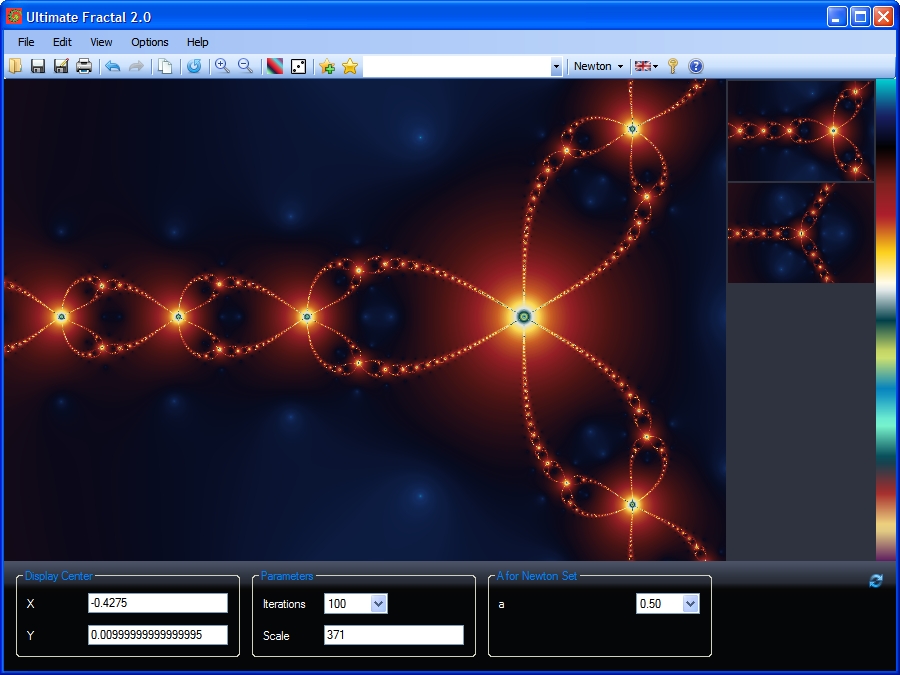Add favorite with star-plus icon
Screen dimensions: 900x675
[x=327, y=66]
